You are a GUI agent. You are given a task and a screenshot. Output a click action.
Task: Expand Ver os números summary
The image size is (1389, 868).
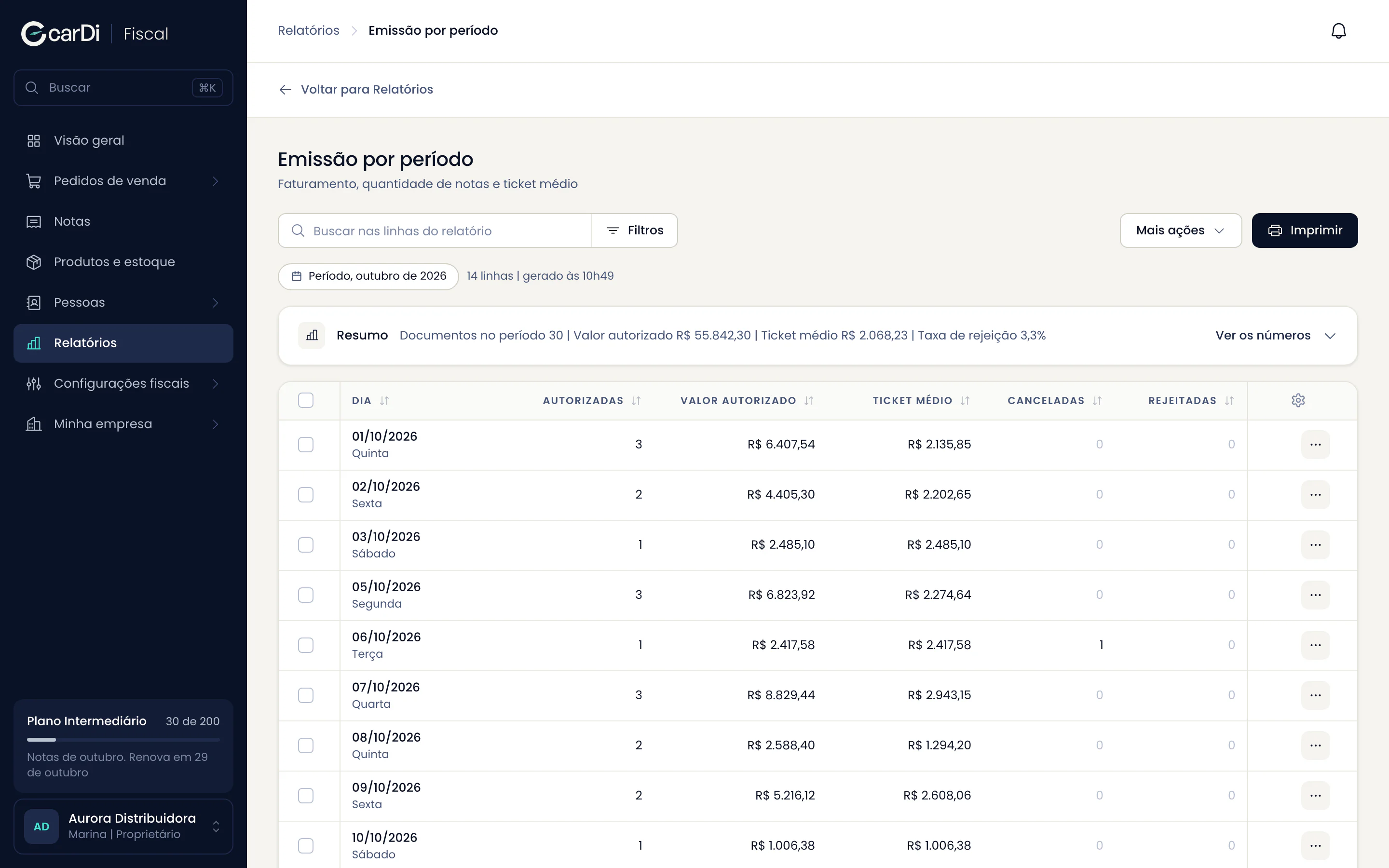pyautogui.click(x=1276, y=335)
